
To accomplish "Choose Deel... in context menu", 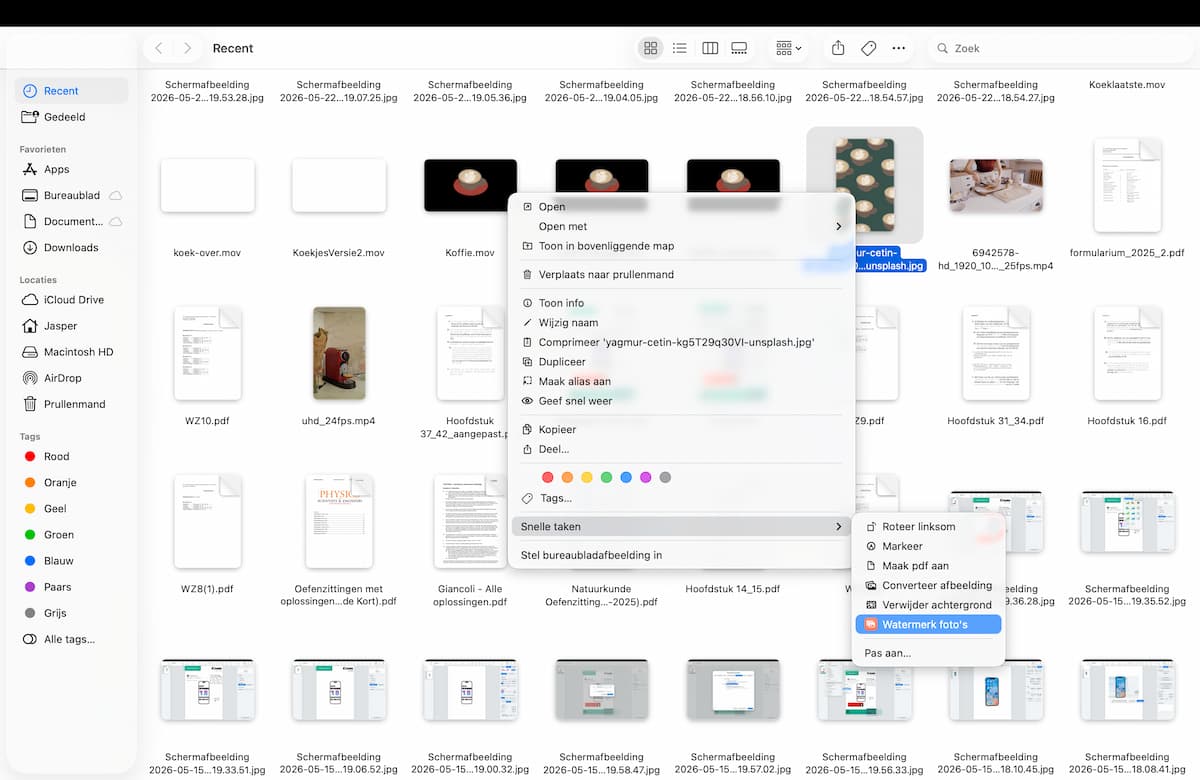I will 681,449.
